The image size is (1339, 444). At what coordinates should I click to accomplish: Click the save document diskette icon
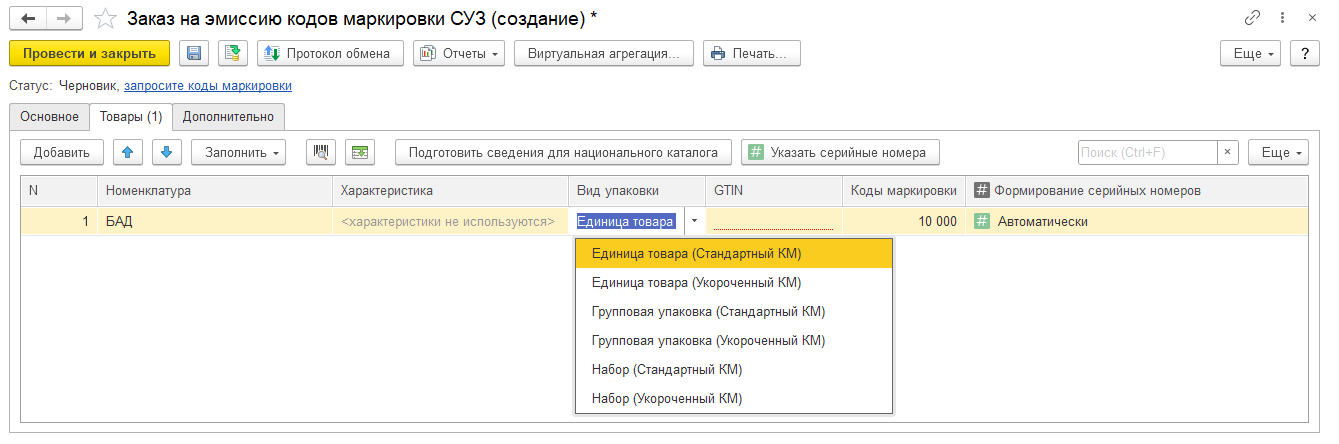194,53
